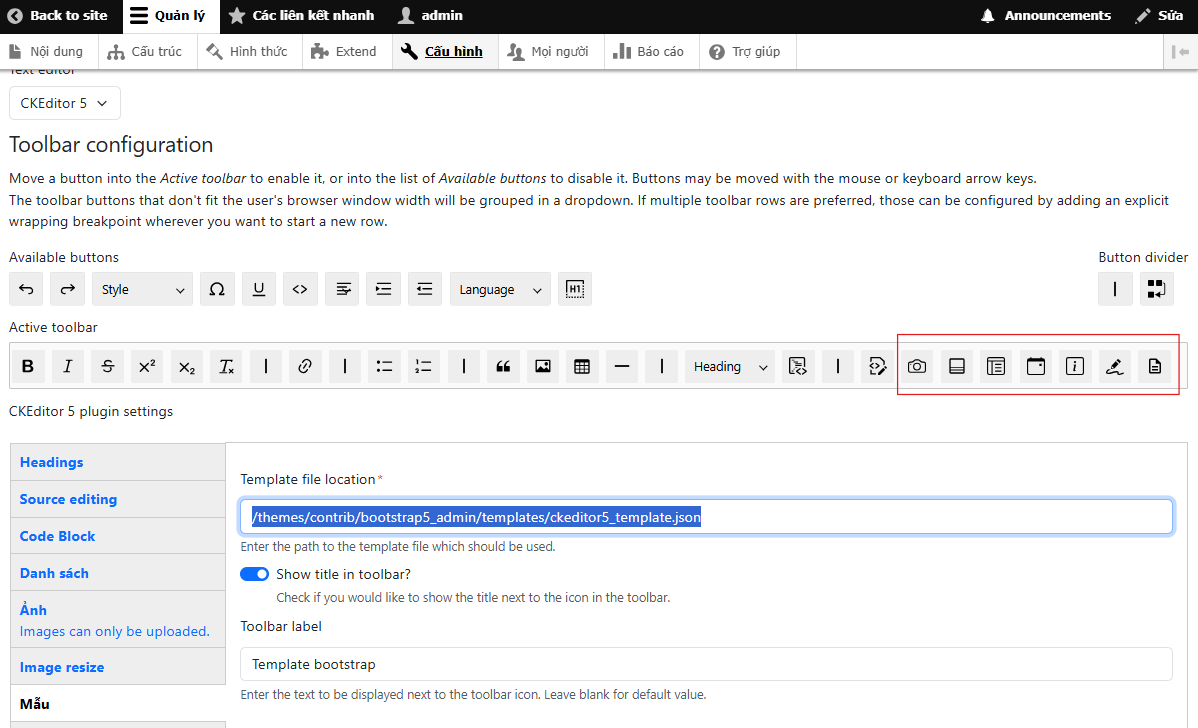The height and width of the screenshot is (728, 1198).
Task: Select the H1 show blocks button
Action: pyautogui.click(x=575, y=290)
